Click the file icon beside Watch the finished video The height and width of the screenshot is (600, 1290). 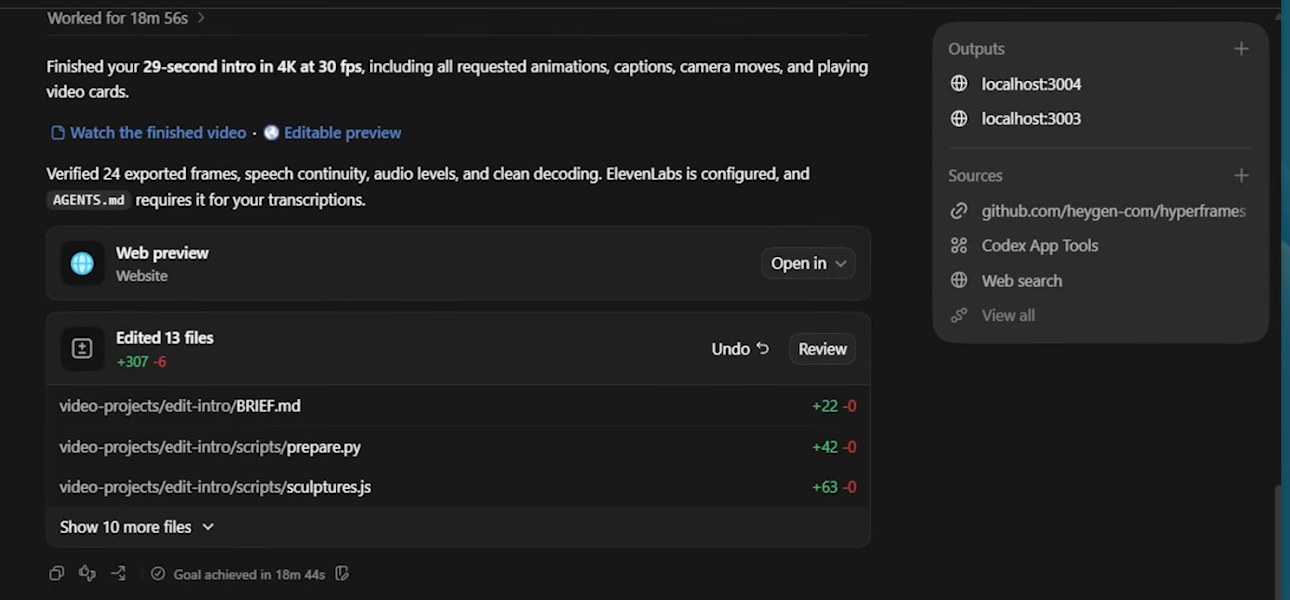coord(58,133)
